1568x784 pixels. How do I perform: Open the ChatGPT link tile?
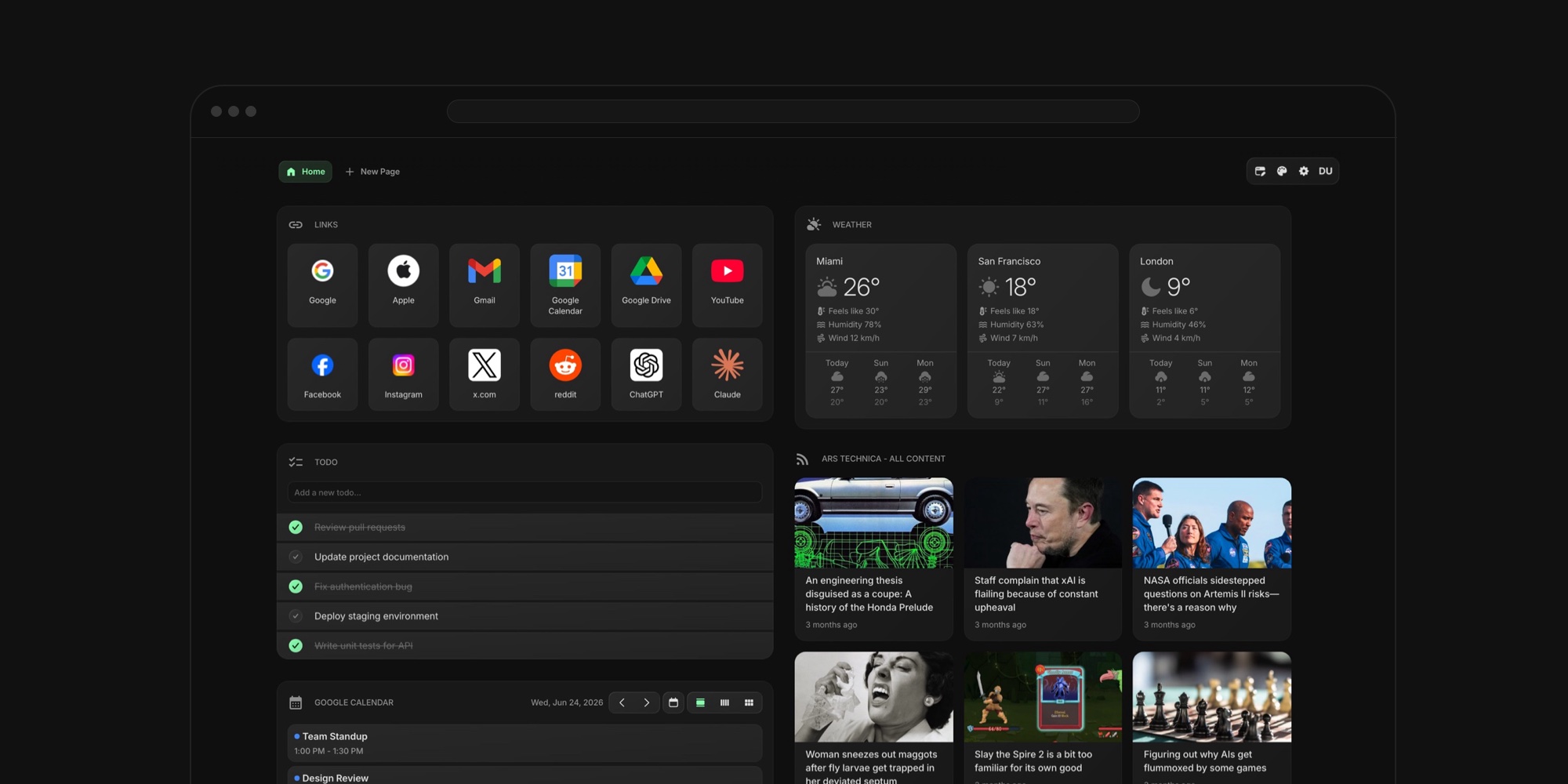(x=646, y=374)
